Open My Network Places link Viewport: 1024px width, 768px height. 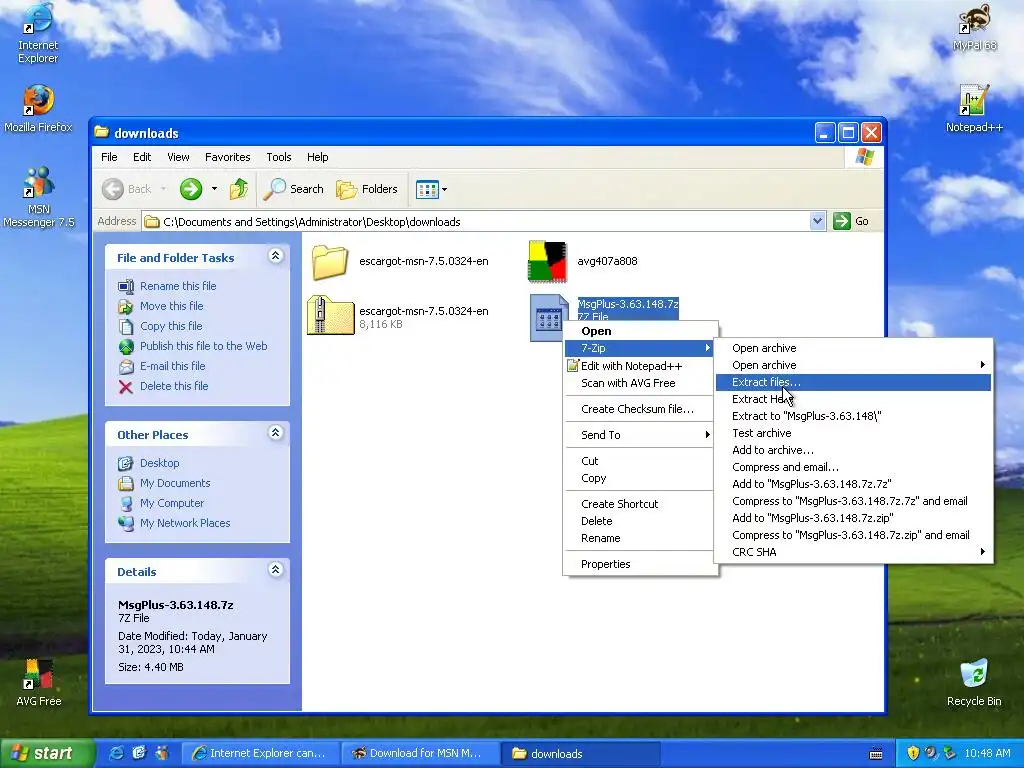(185, 523)
